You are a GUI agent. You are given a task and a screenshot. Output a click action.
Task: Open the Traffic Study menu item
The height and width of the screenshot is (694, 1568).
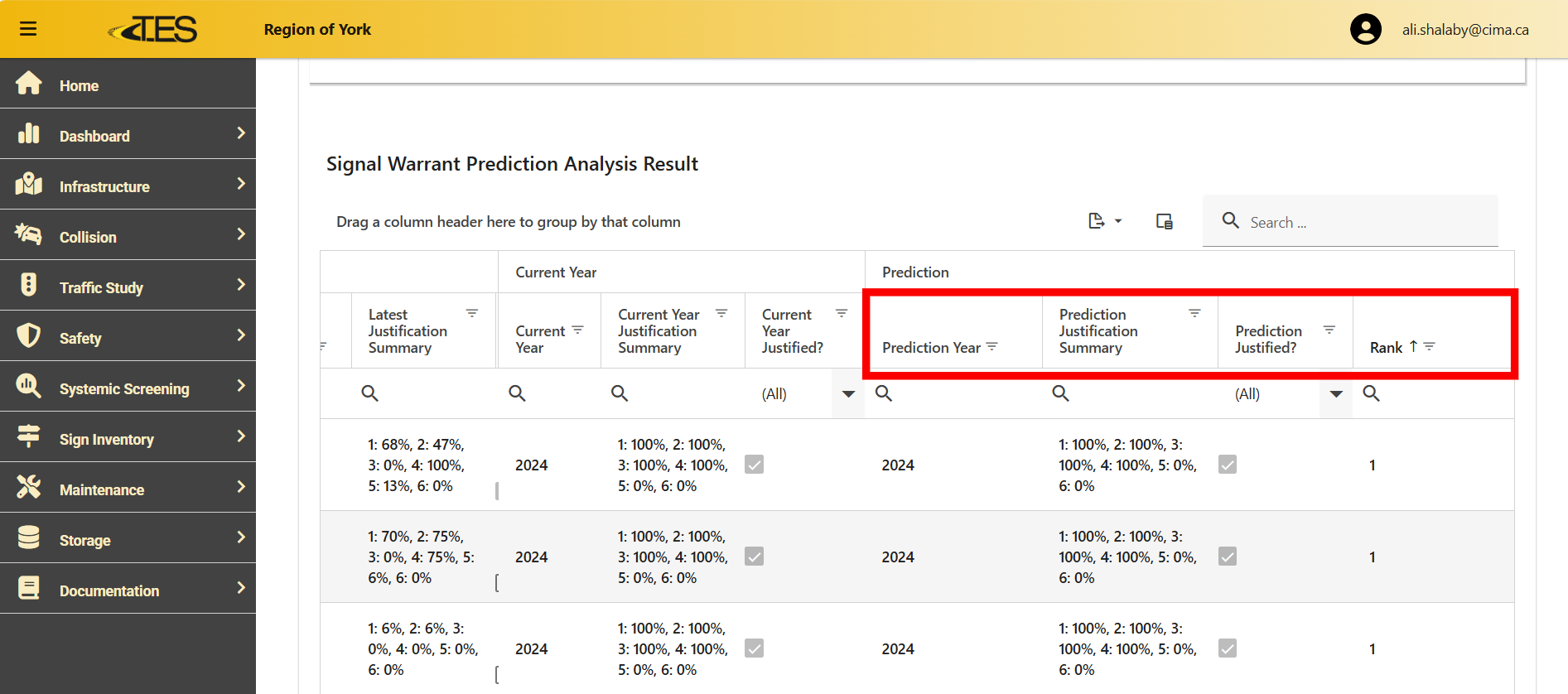tap(128, 287)
